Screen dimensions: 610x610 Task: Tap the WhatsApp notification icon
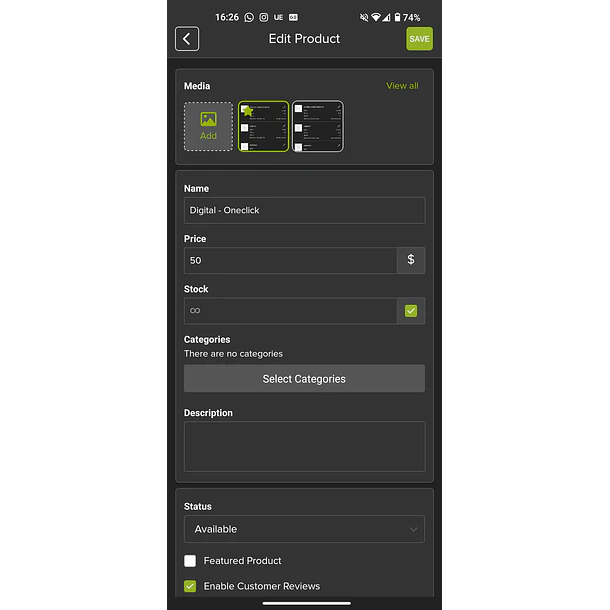click(249, 18)
